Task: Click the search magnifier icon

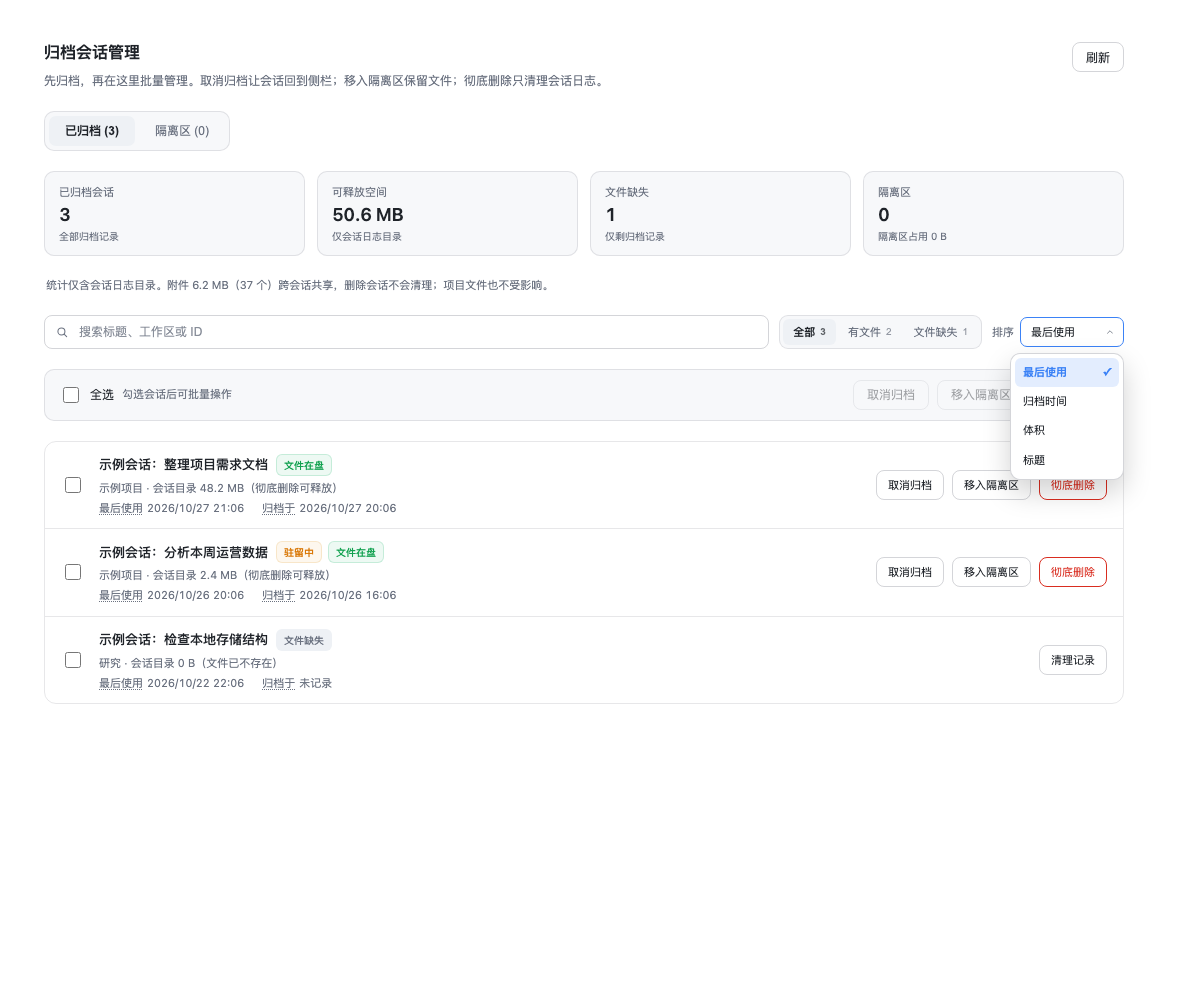Action: pyautogui.click(x=62, y=332)
